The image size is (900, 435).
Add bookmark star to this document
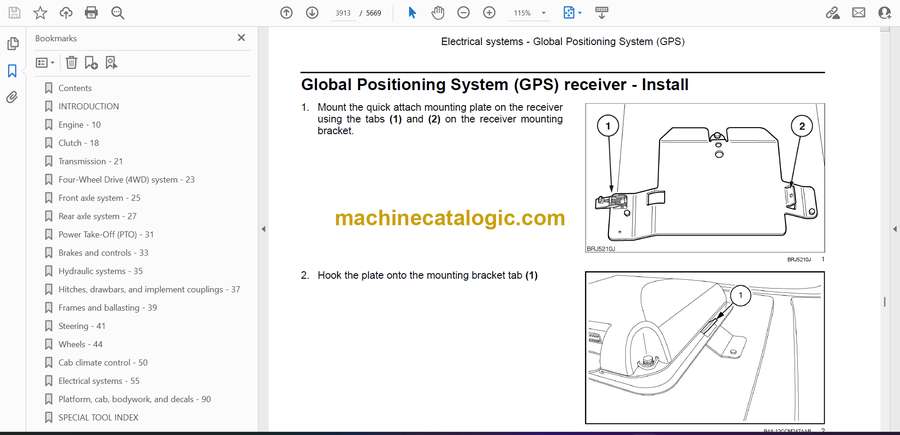point(40,13)
